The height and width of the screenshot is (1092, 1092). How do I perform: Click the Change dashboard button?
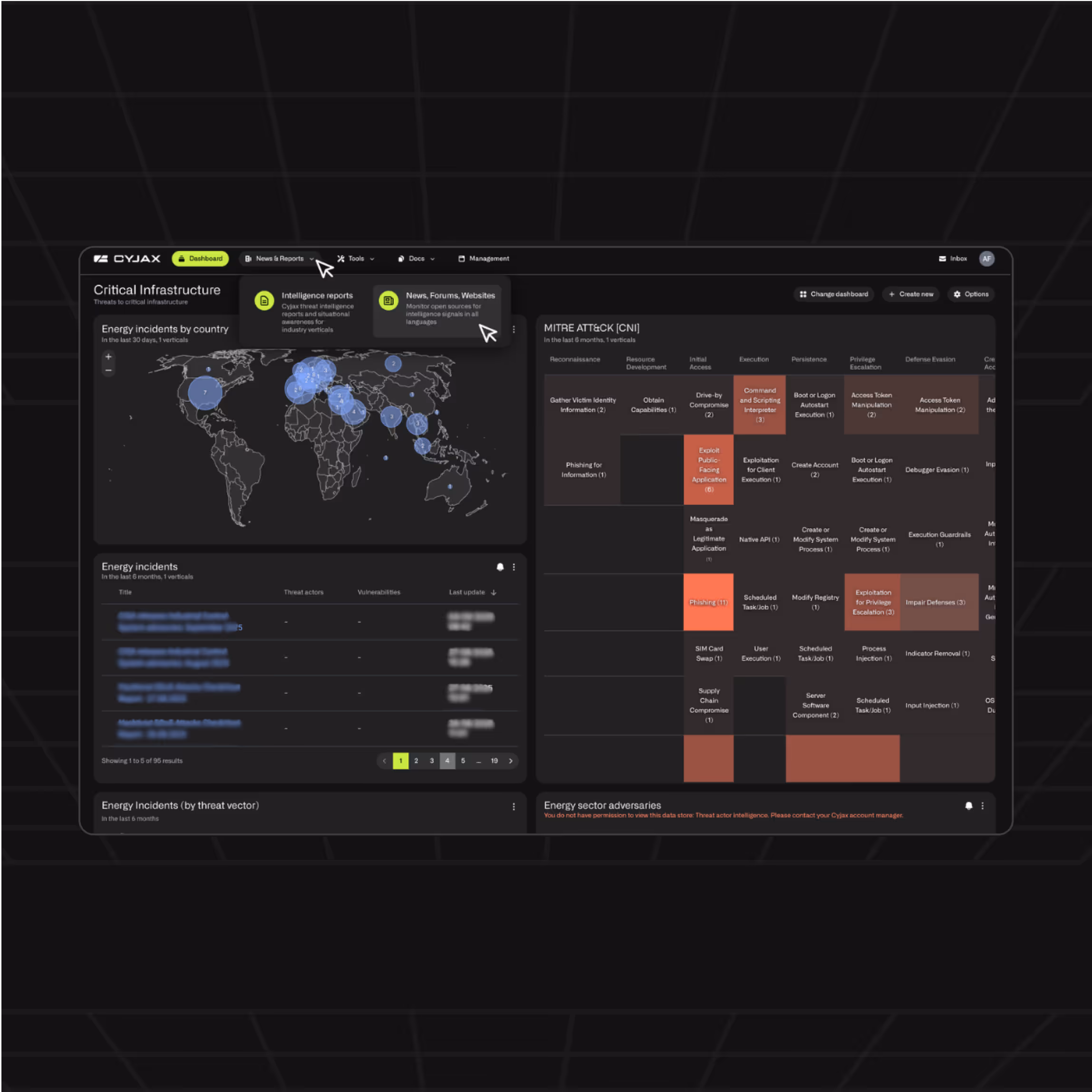834,294
